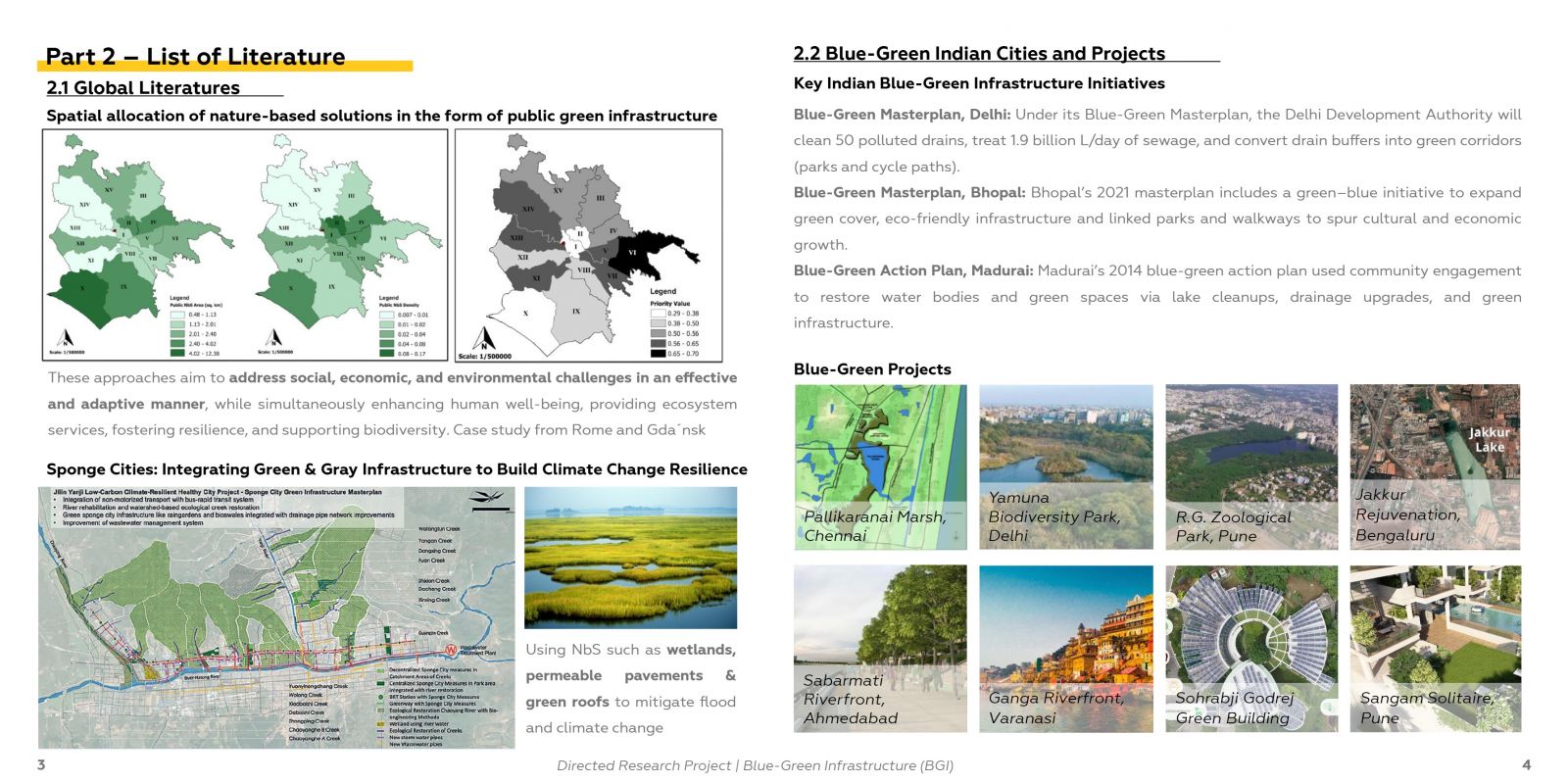The image size is (1568, 783).
Task: Click the 'Sponge Cities: Integrating Green & Gray Infrastructure' heading
Action: [x=397, y=469]
